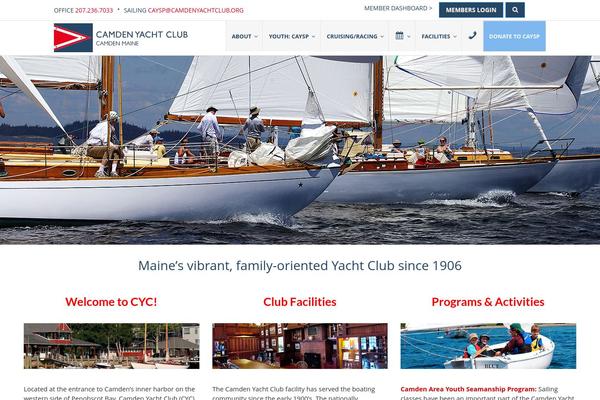Click the harbor clubhouse thumbnail image

[111, 346]
